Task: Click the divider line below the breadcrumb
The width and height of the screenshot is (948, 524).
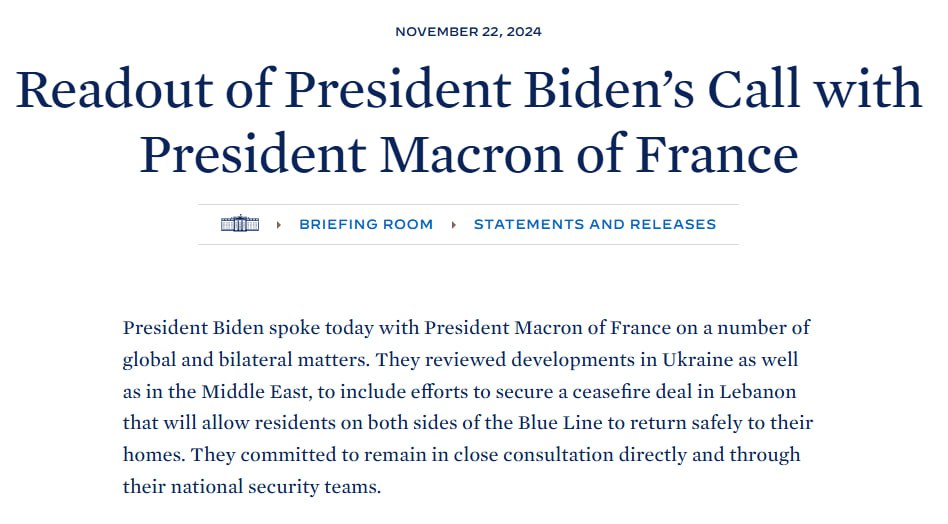Action: pos(468,244)
